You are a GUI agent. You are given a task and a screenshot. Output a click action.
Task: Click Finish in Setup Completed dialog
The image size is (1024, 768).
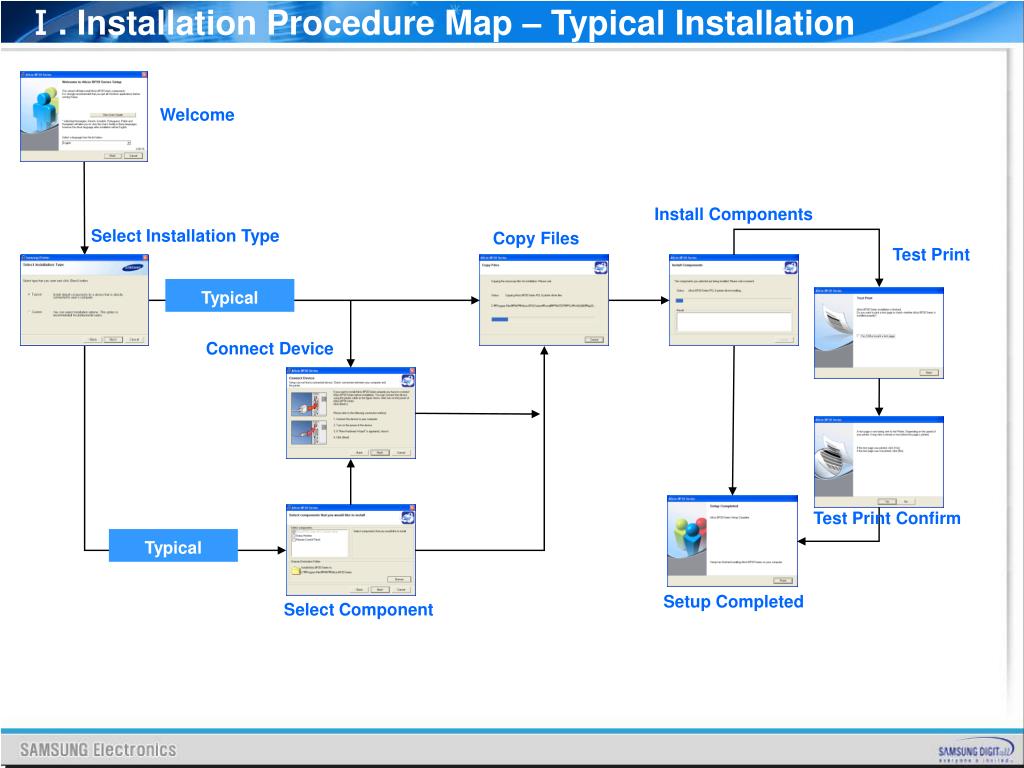click(x=783, y=581)
